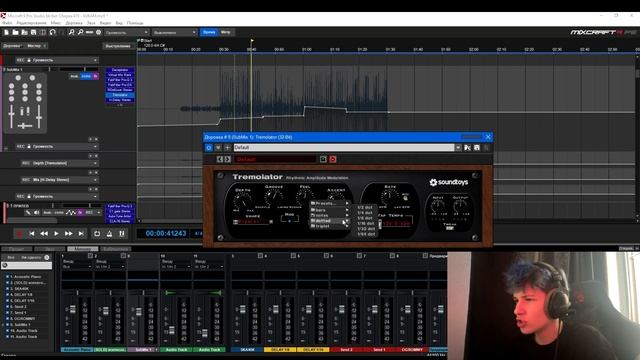Toggle solo on the SubMix 1 track
Screen dimensions: 640x360
(x=86, y=76)
